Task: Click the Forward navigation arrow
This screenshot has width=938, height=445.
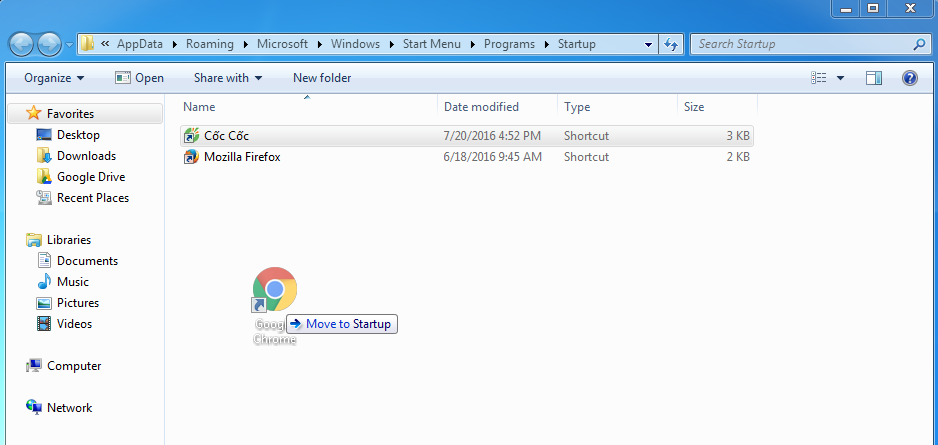Action: 49,44
